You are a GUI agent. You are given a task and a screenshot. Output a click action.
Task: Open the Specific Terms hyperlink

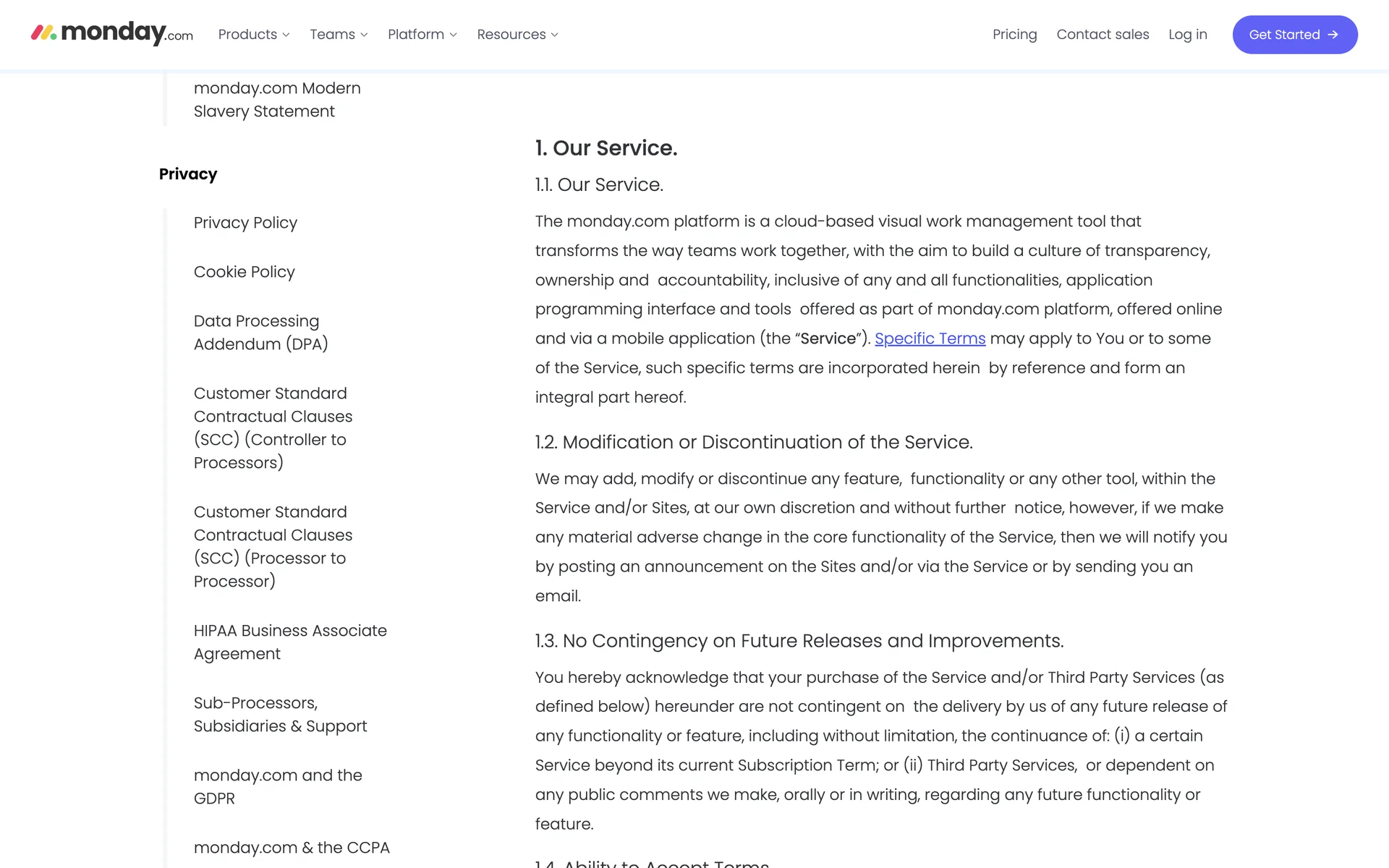click(930, 339)
